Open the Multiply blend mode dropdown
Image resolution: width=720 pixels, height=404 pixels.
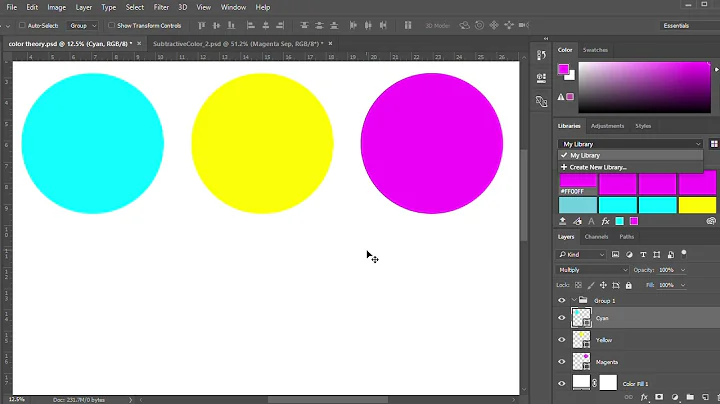click(592, 270)
